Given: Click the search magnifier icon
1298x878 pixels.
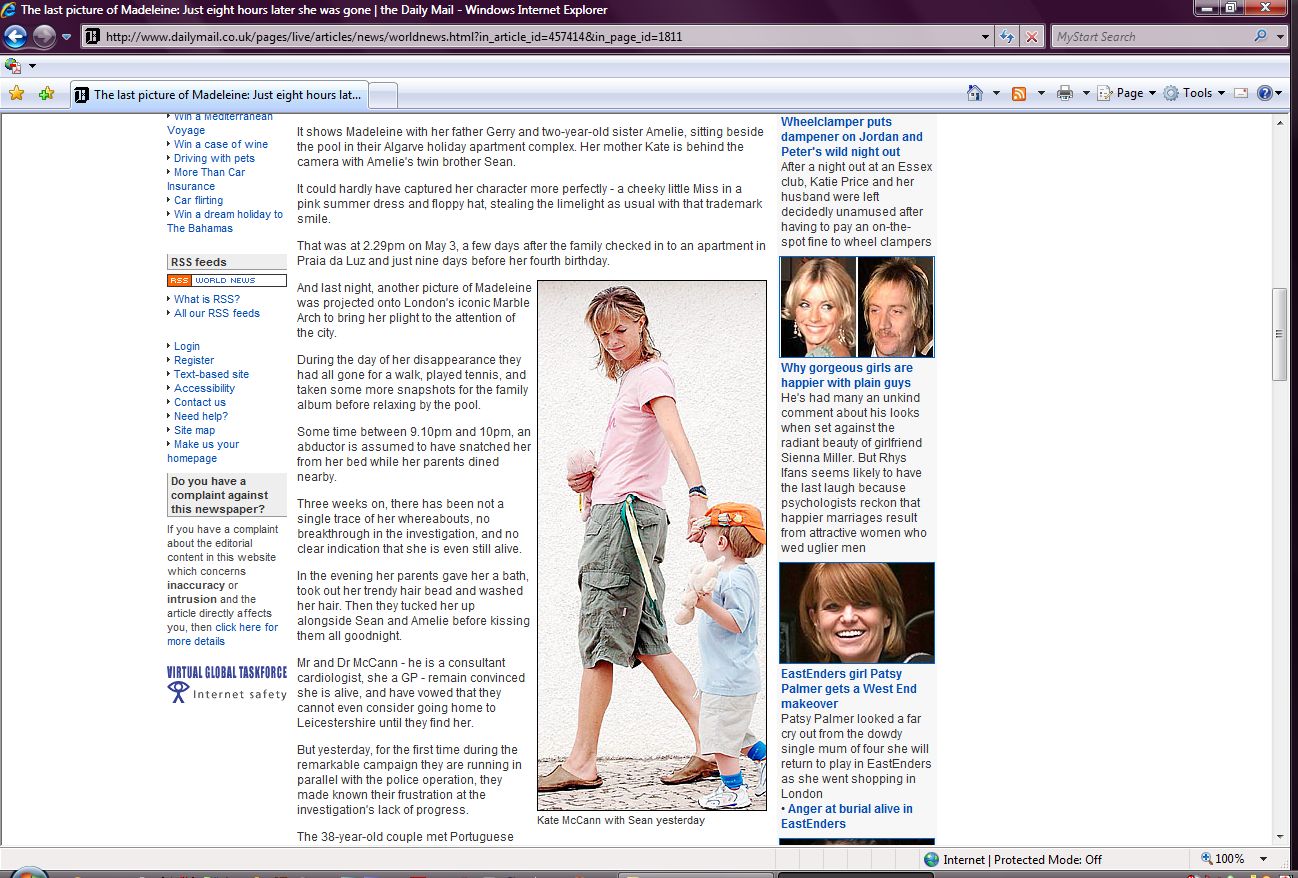Looking at the screenshot, I should (1261, 37).
